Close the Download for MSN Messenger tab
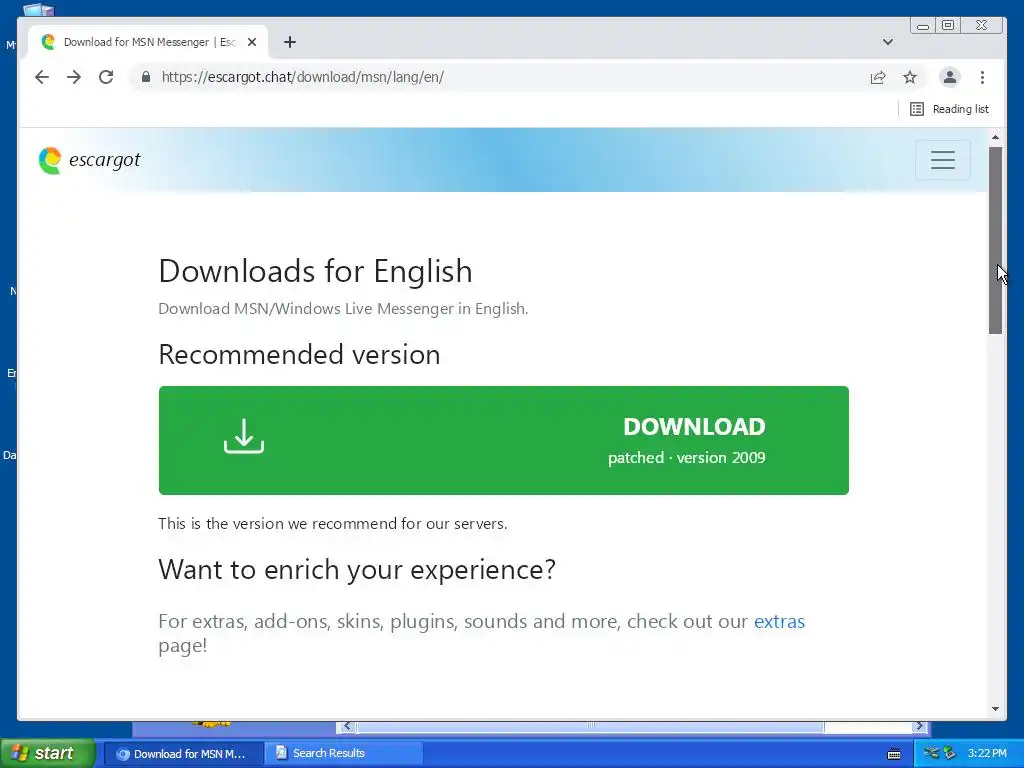The width and height of the screenshot is (1024, 768). point(252,42)
